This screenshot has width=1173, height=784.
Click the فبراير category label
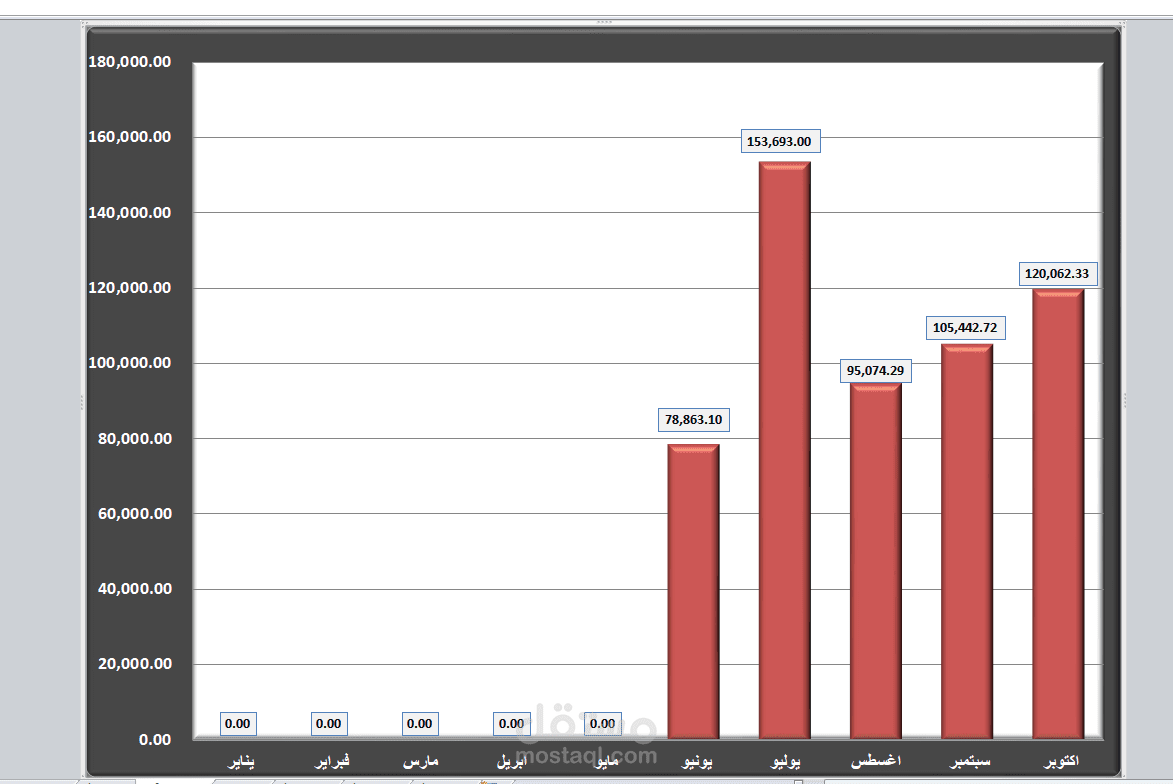click(x=332, y=762)
